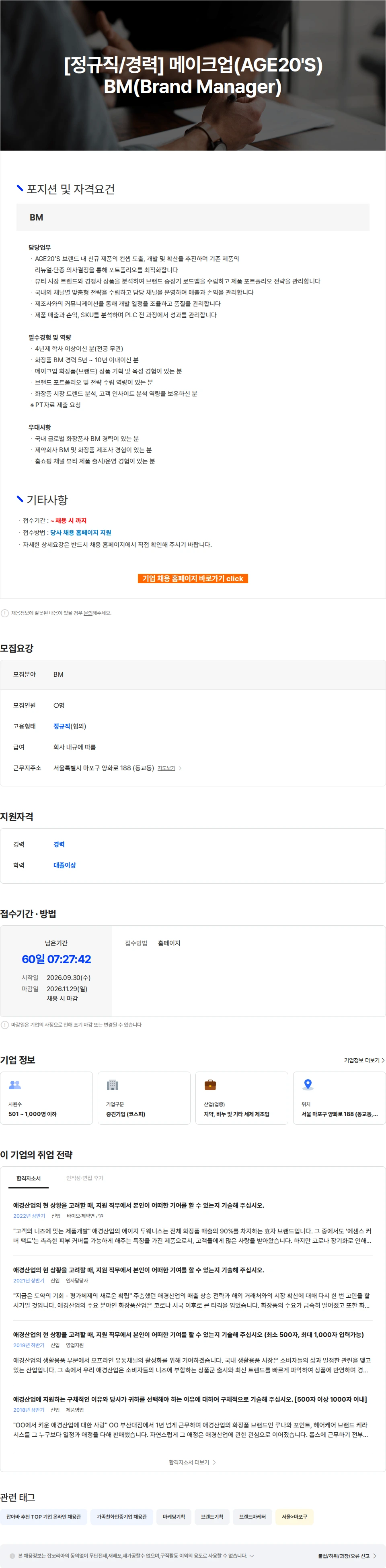This screenshot has width=386, height=1568.
Task: Click the 서울>마포구 location tag
Action: pos(295,1517)
